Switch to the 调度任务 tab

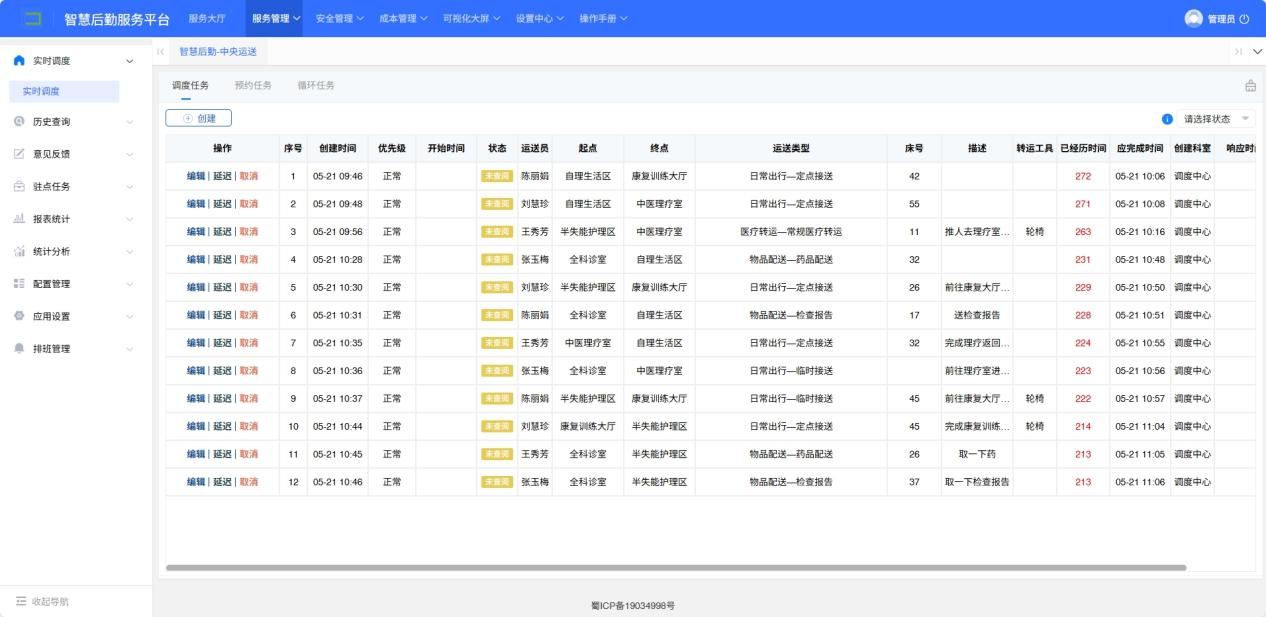click(x=191, y=85)
